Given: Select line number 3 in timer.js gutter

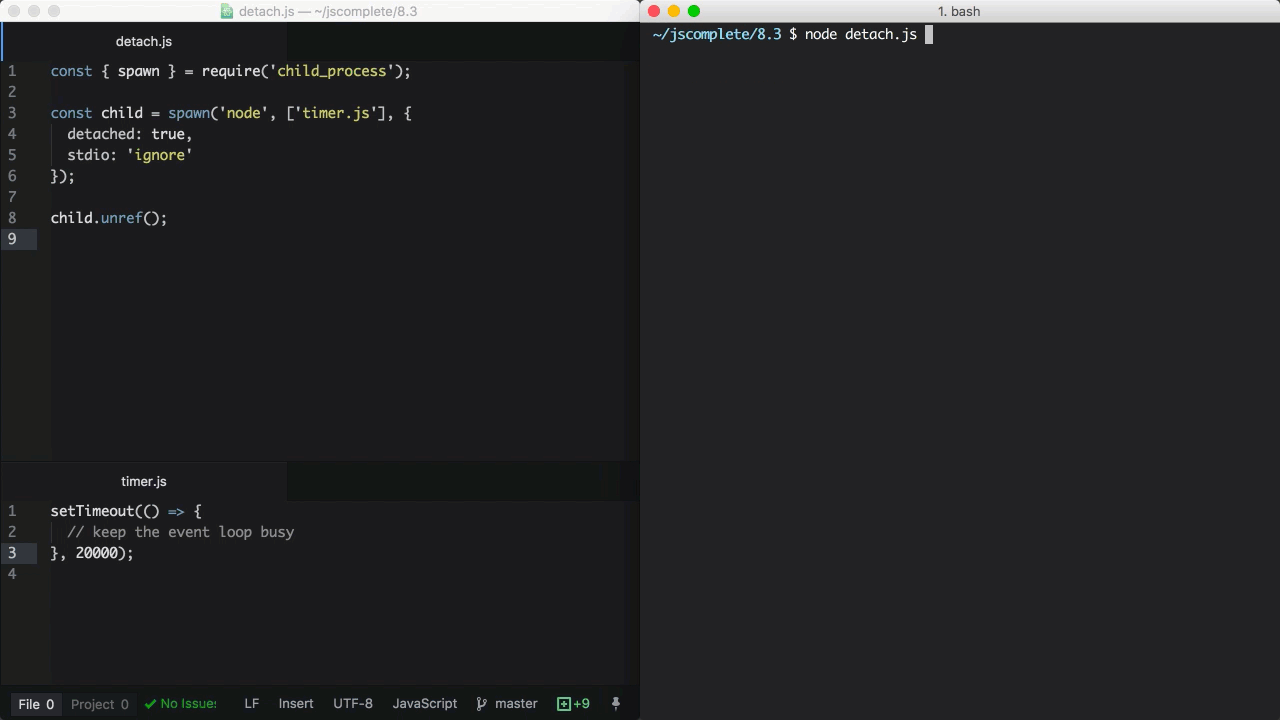Looking at the screenshot, I should [x=12, y=553].
